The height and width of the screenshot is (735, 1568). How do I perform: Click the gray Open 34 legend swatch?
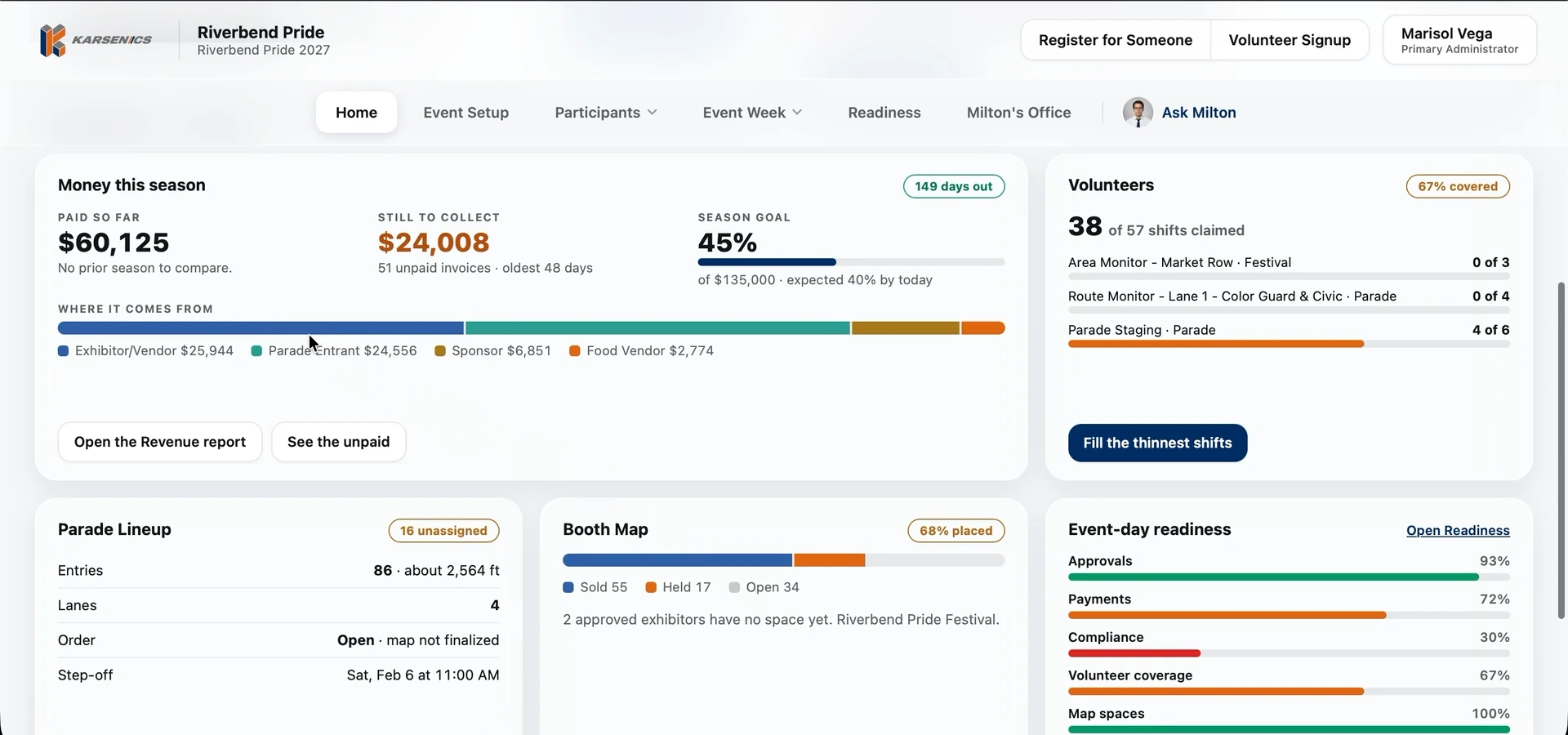734,588
